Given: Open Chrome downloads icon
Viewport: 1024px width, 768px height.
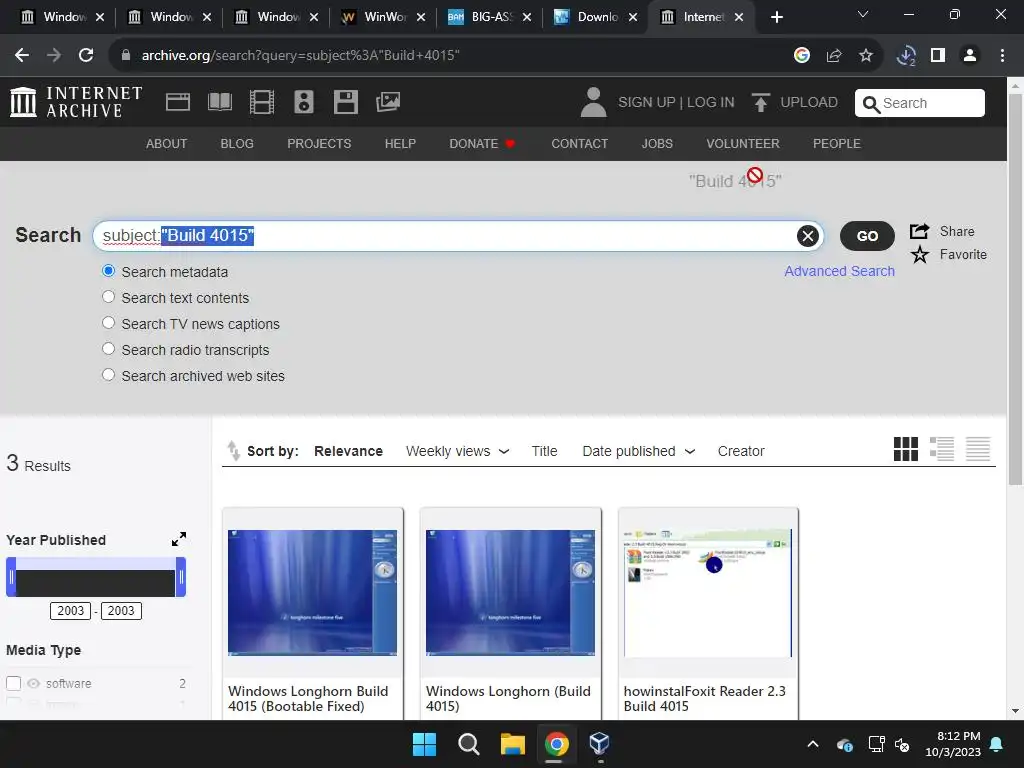Looking at the screenshot, I should 906,56.
